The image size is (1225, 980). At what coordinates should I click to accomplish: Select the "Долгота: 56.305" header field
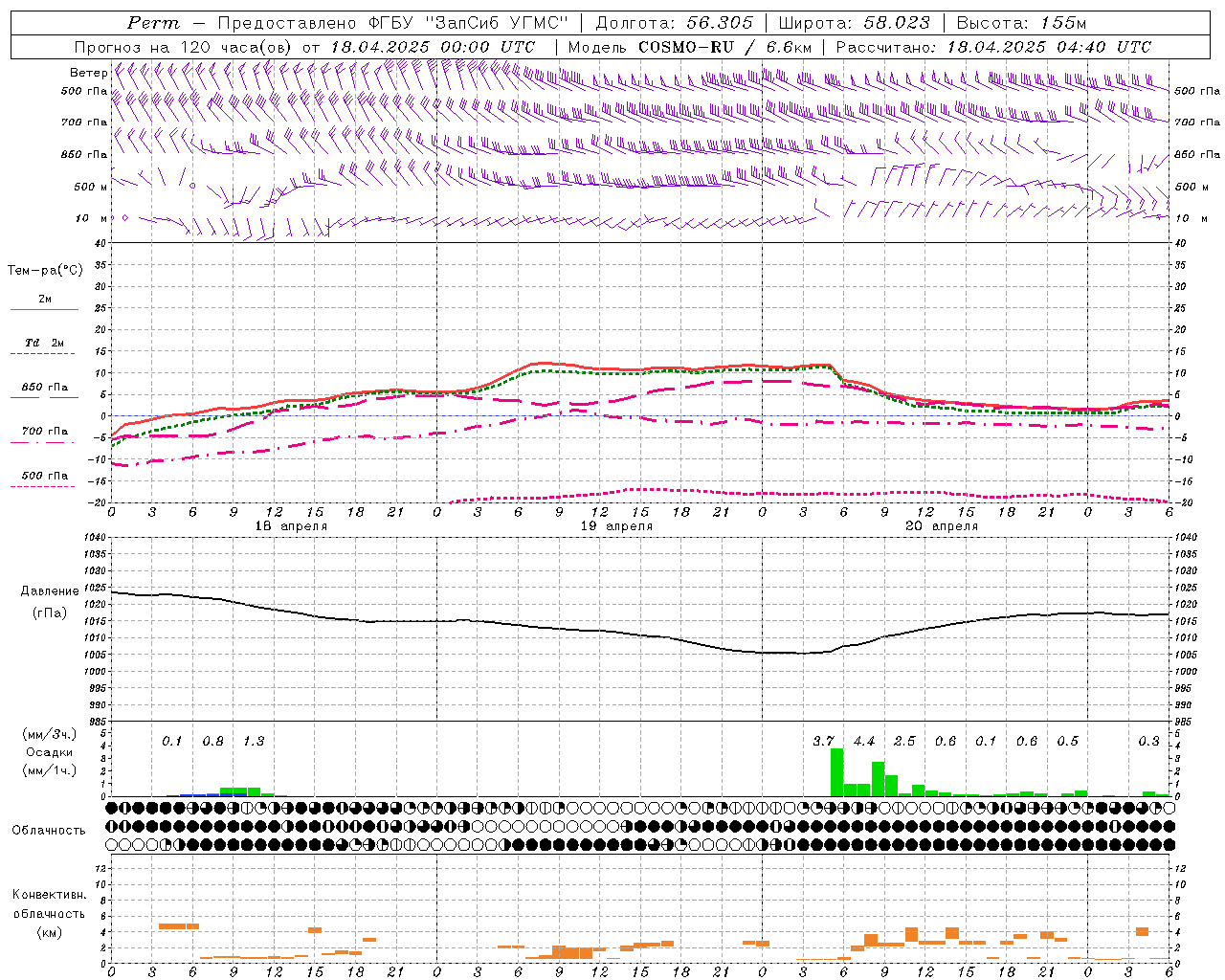click(x=675, y=23)
